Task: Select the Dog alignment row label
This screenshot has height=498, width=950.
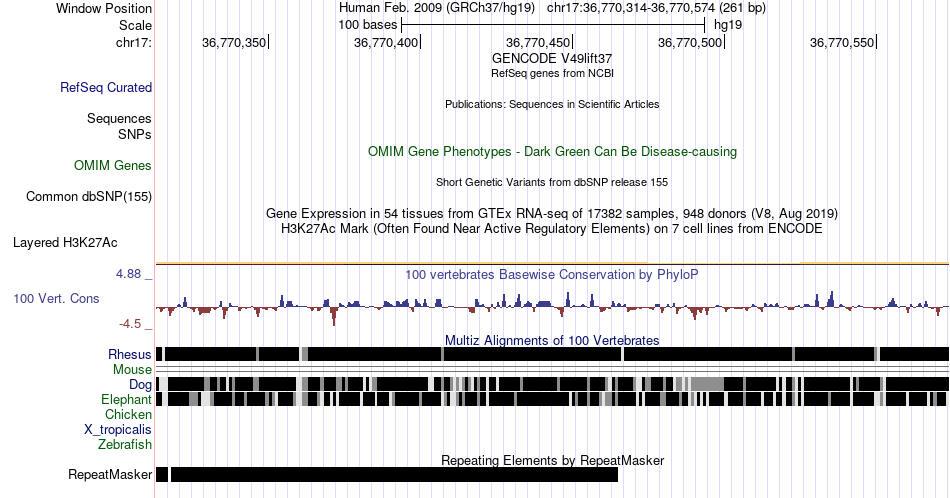Action: (140, 384)
